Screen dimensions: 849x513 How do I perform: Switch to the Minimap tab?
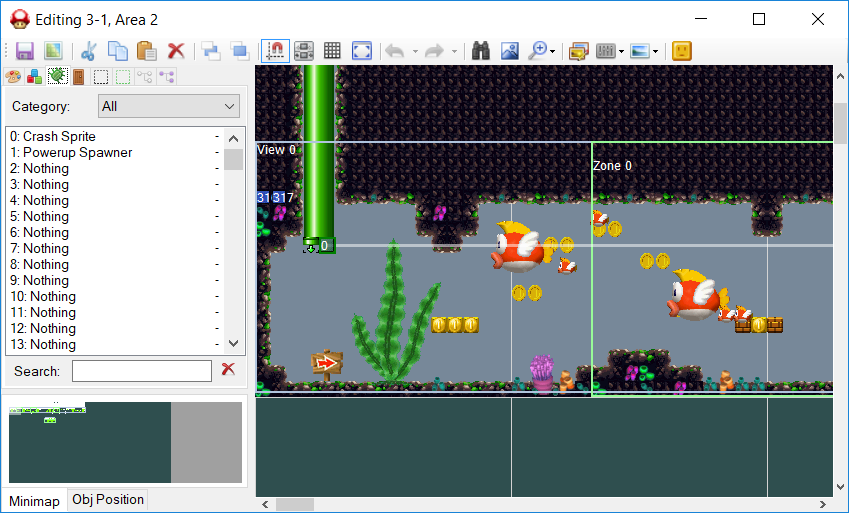(35, 501)
